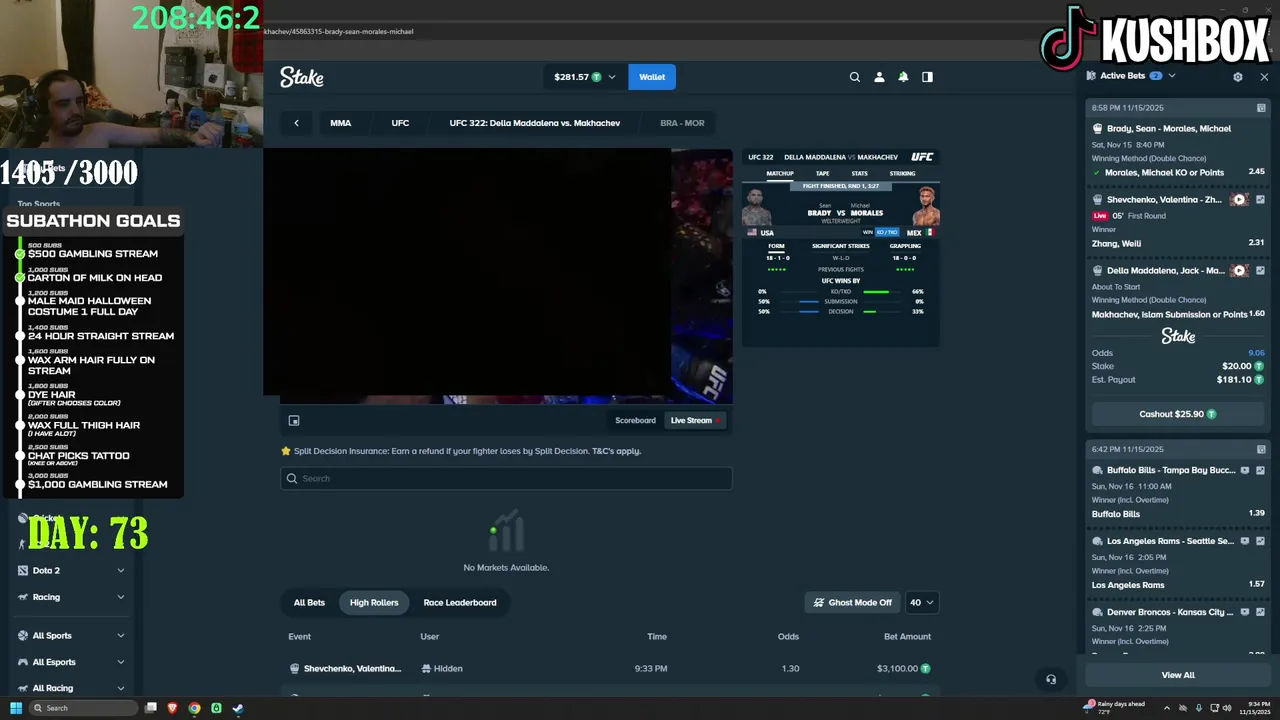
Task: Launch Brave browser from the taskbar
Action: (x=172, y=708)
